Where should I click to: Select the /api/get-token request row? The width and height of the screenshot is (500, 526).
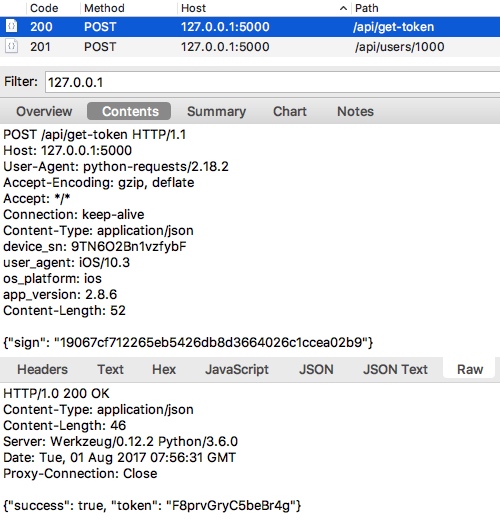click(250, 27)
